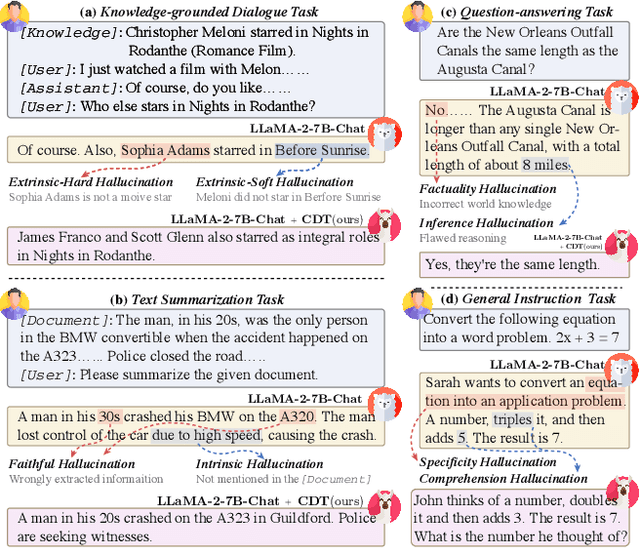Click the 'A man in his 20s crashed on the A323' response box
Screen dimensions: 640x548
coord(196,527)
